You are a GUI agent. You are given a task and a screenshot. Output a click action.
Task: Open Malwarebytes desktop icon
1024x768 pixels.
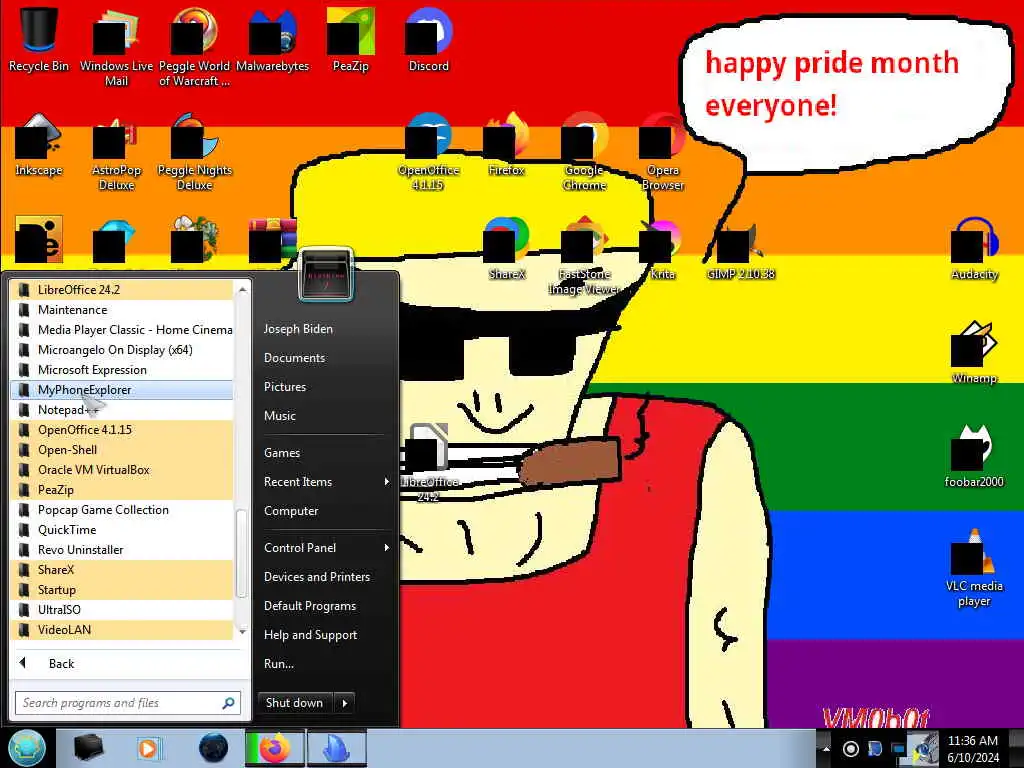point(272,40)
